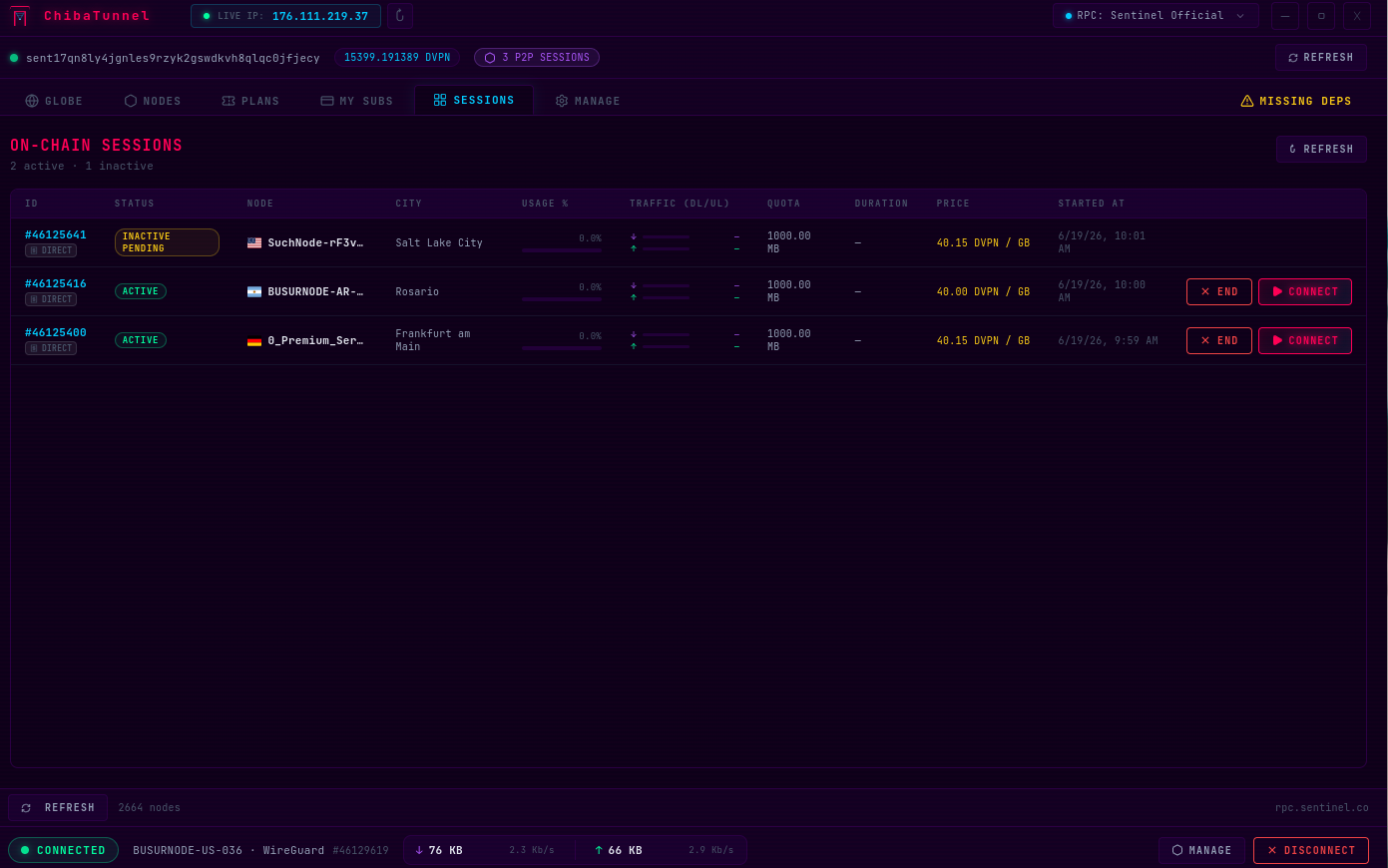1388x868 pixels.
Task: Click the live IP 176.111.219.37 box
Action: point(285,16)
